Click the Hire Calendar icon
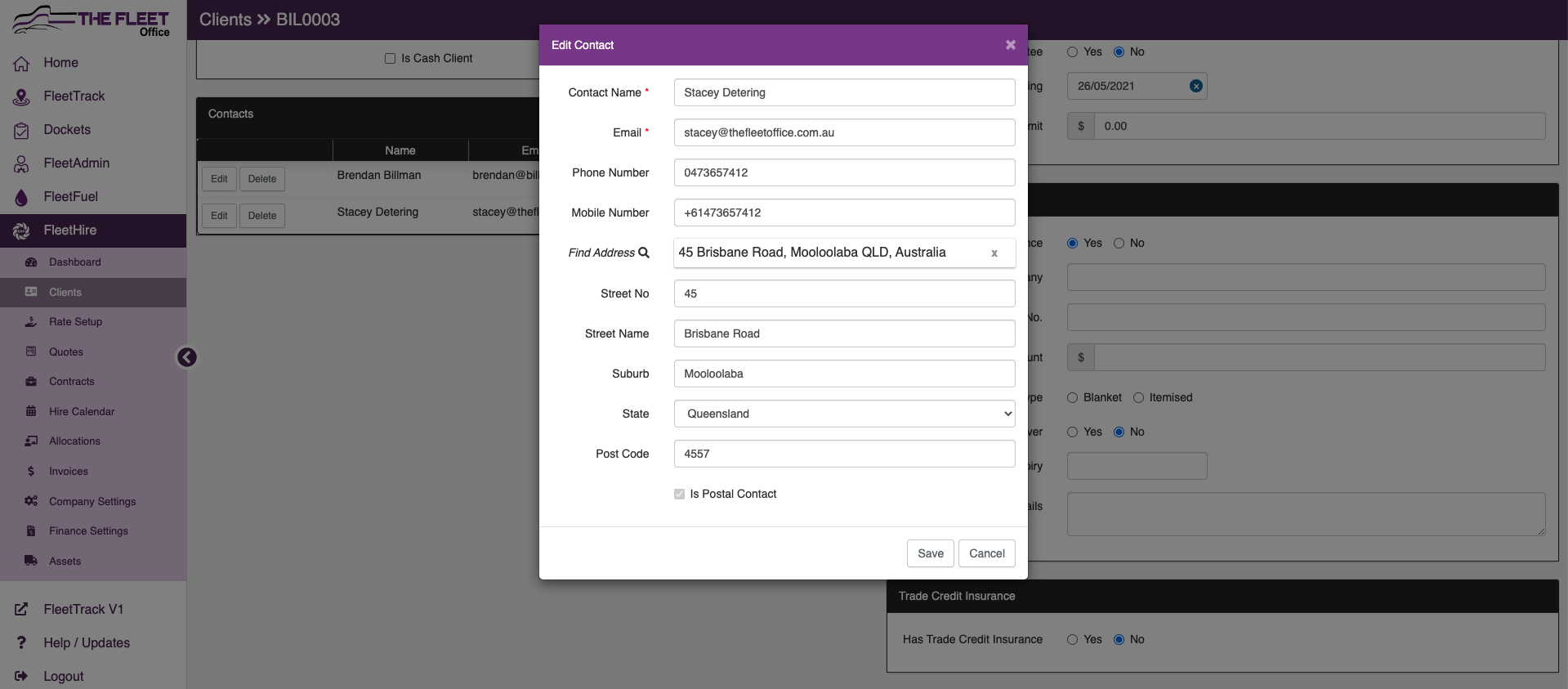The image size is (1568, 689). [x=31, y=411]
